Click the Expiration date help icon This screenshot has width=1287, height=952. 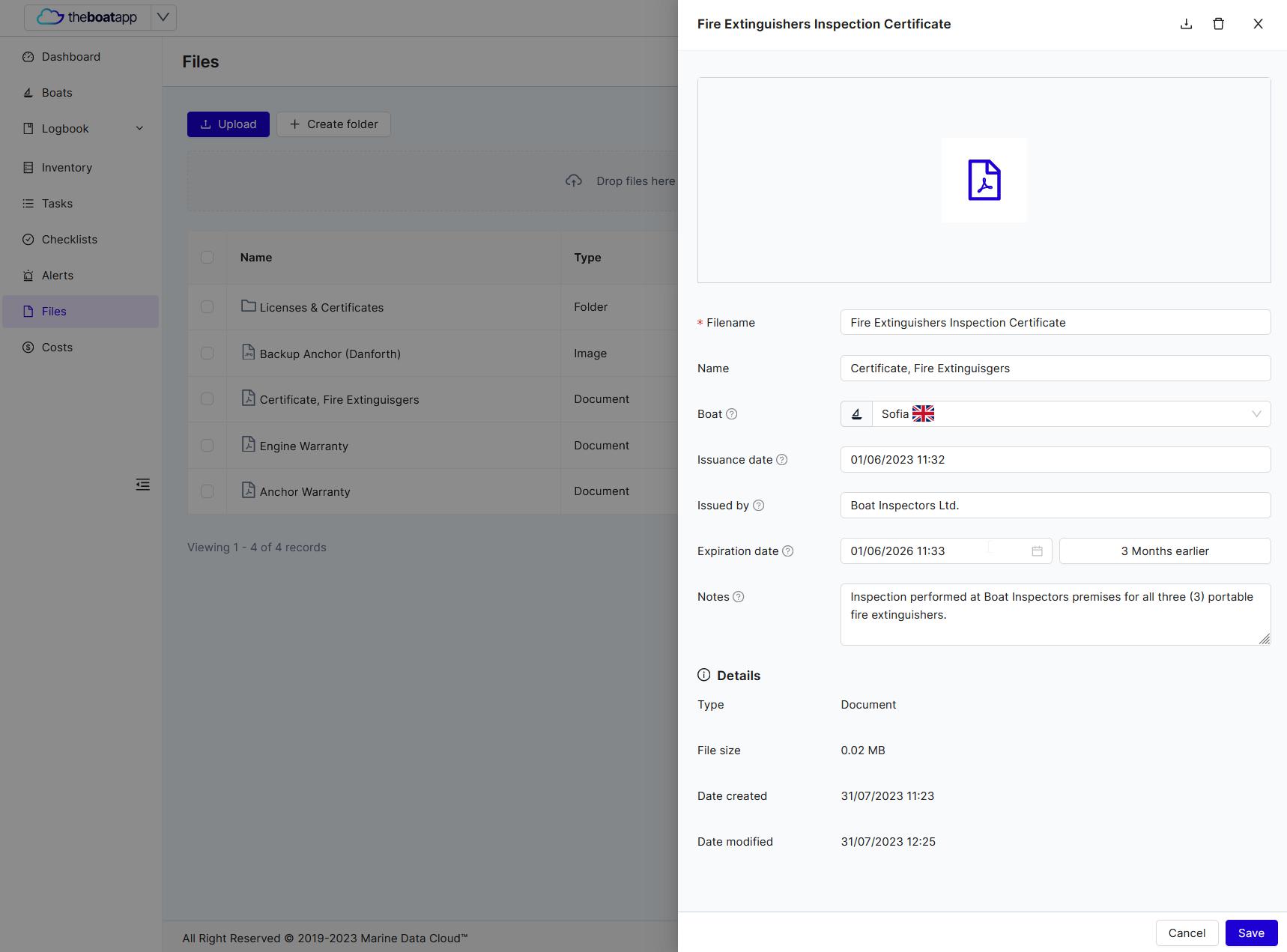click(787, 551)
